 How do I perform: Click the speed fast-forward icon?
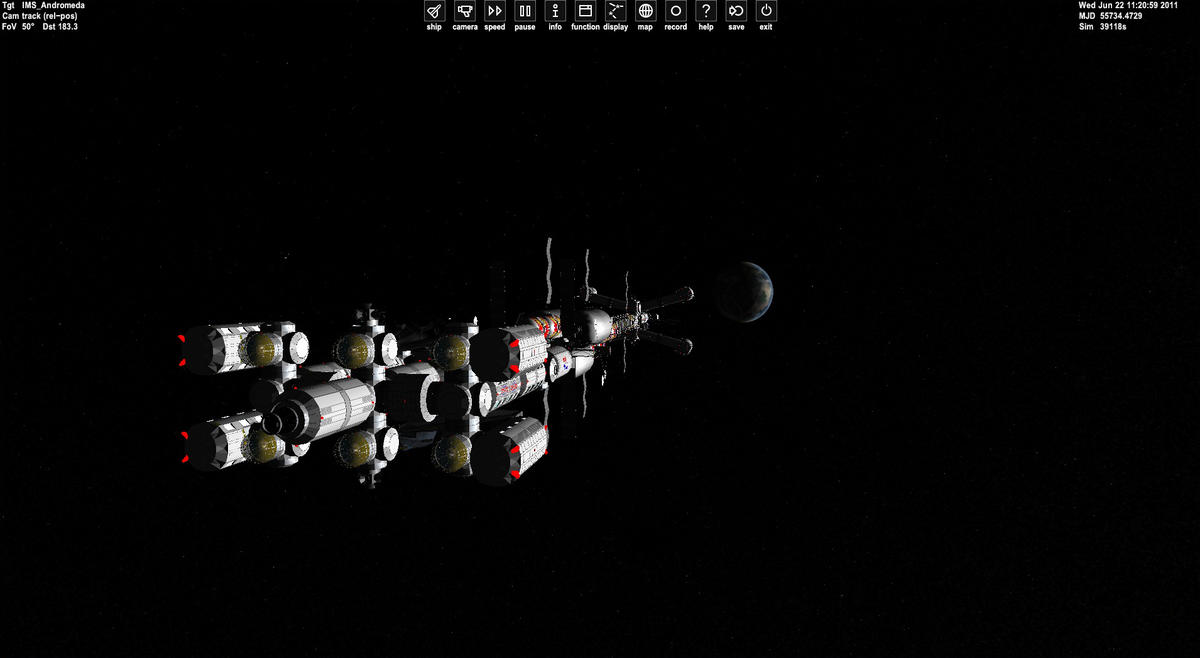click(495, 11)
